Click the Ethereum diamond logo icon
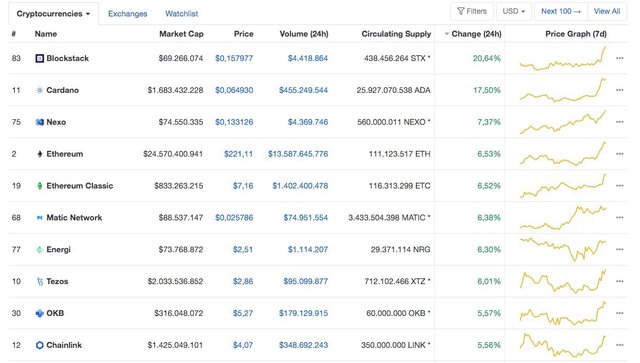 40,154
